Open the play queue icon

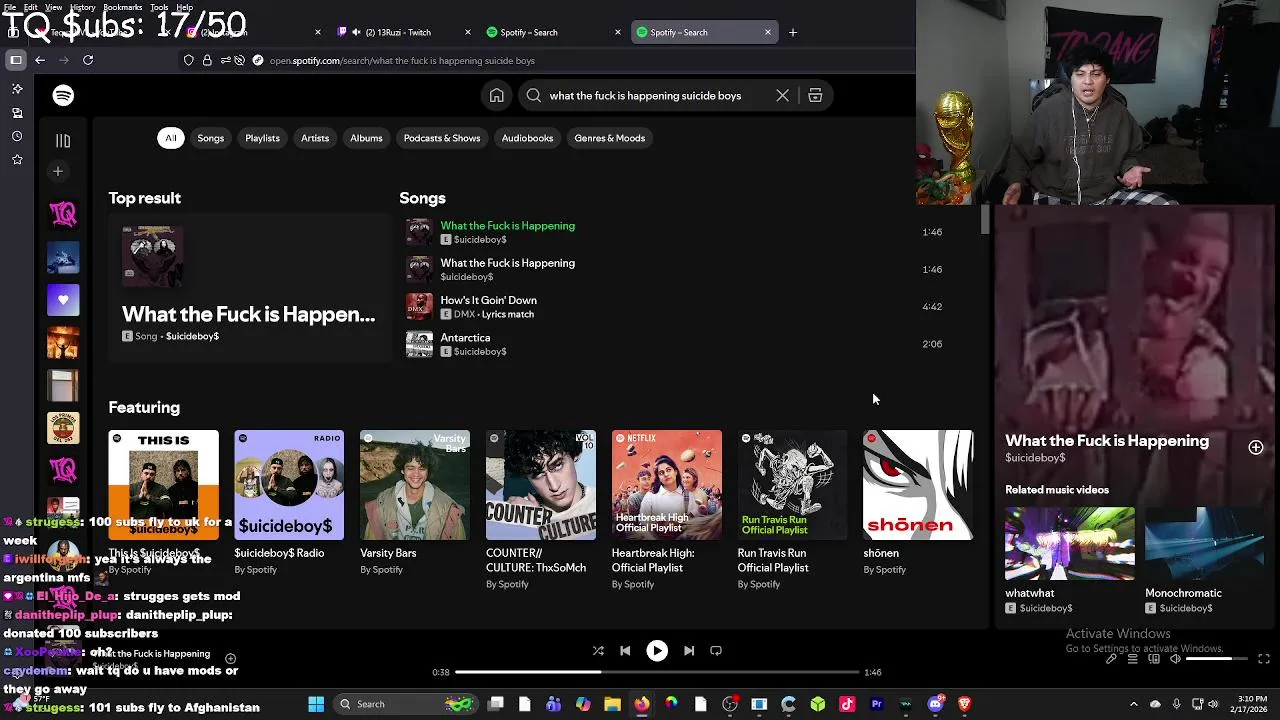(1132, 659)
